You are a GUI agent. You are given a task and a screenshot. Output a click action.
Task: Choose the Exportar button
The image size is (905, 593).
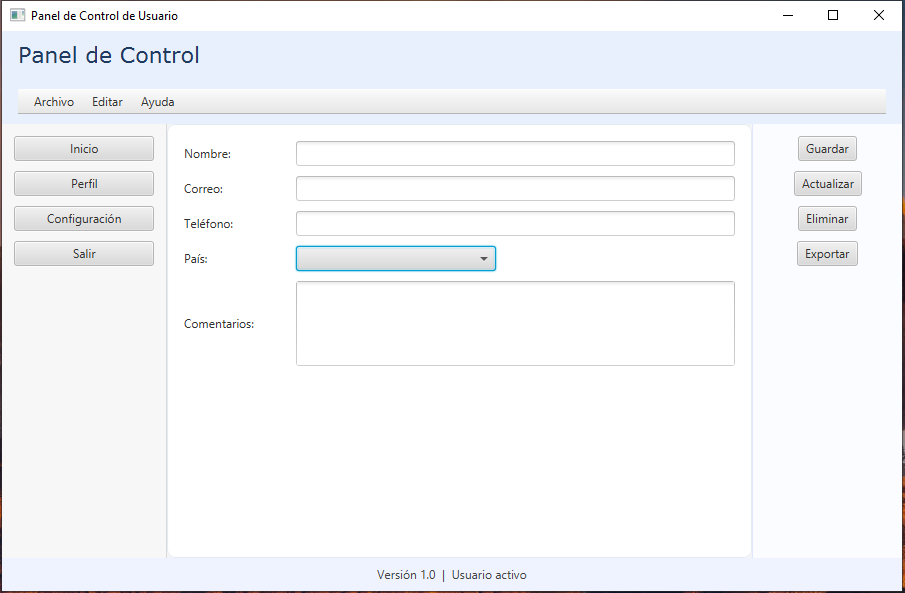827,254
